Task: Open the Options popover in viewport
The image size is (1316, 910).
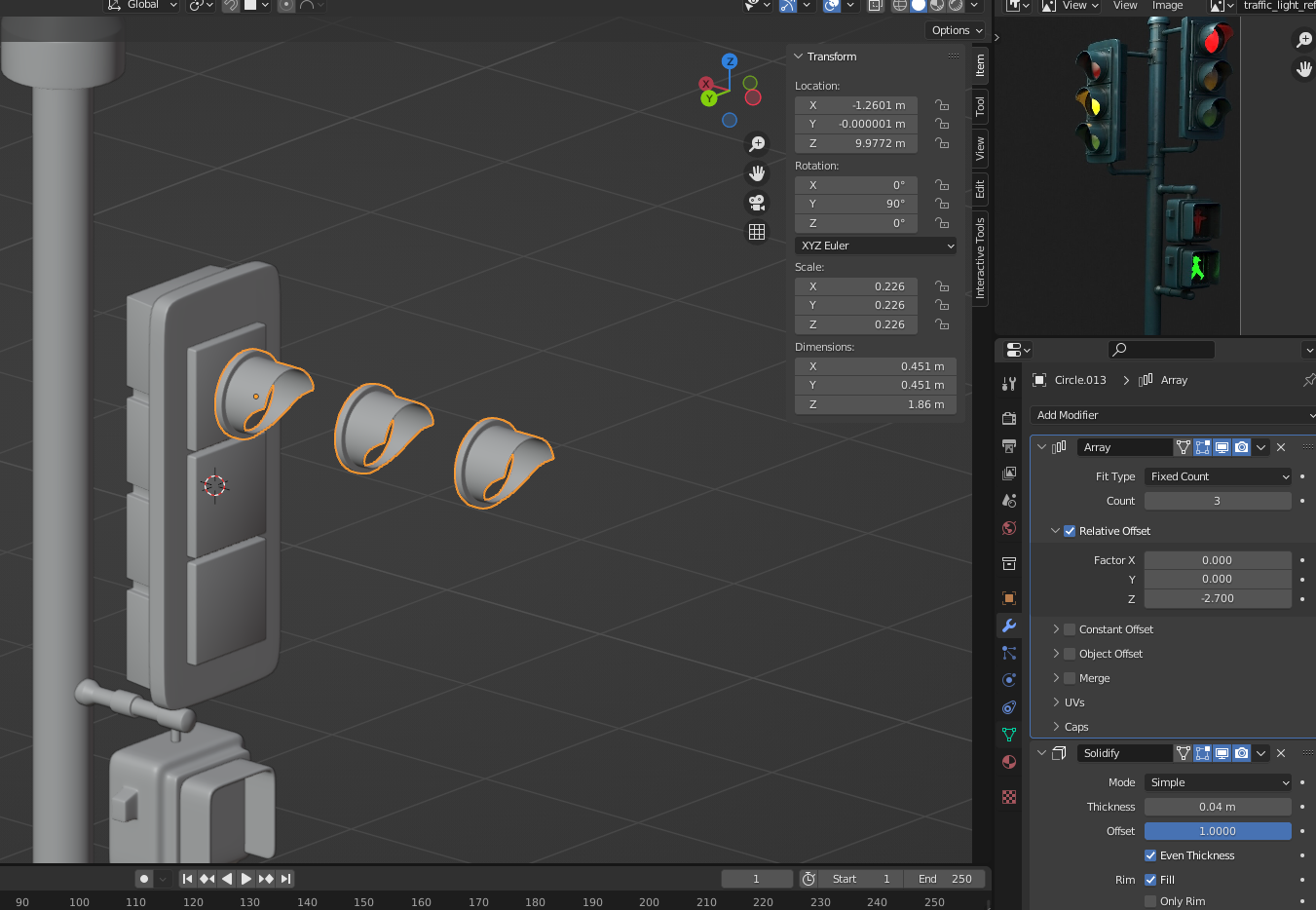Action: pos(957,30)
